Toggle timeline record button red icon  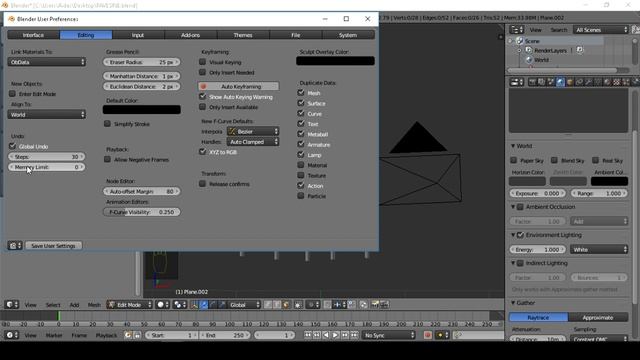click(x=427, y=335)
